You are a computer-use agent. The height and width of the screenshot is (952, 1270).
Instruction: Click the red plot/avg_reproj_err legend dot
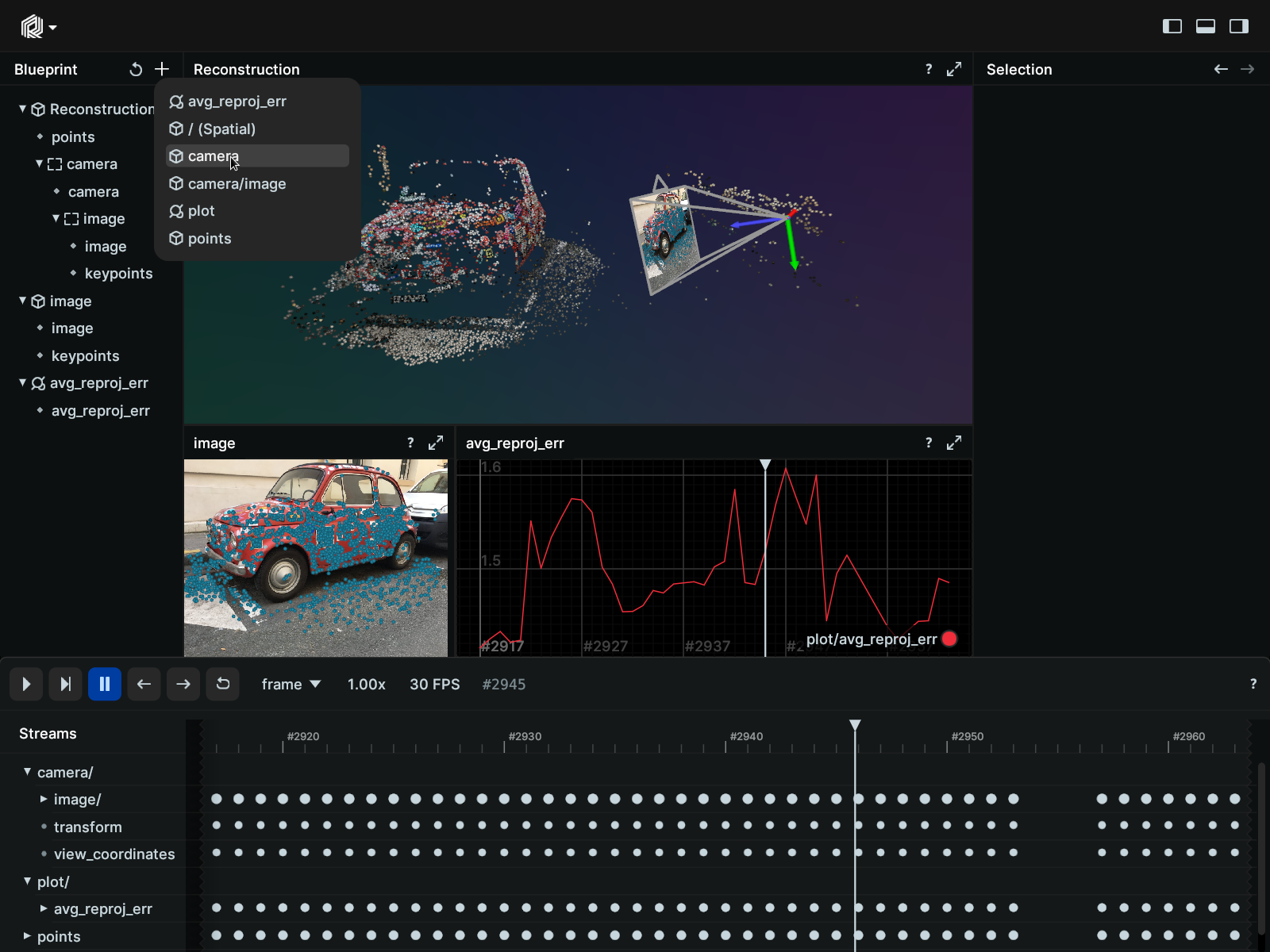(x=949, y=638)
